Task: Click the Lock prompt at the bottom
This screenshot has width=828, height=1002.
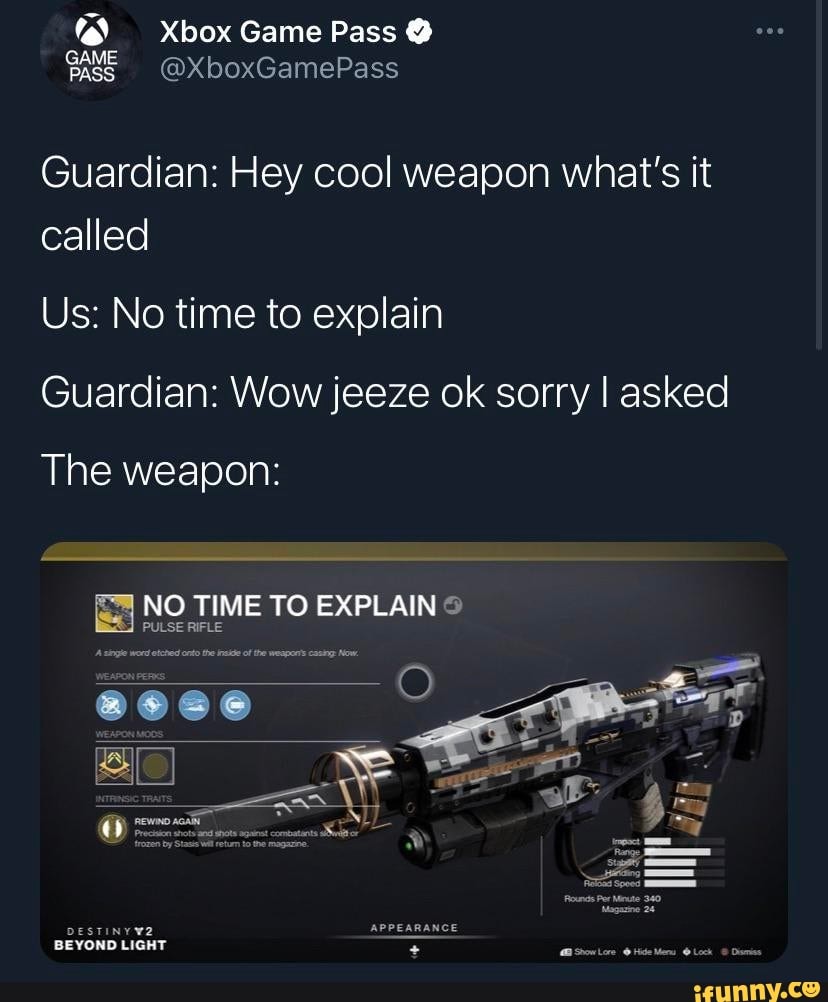Action: point(697,952)
